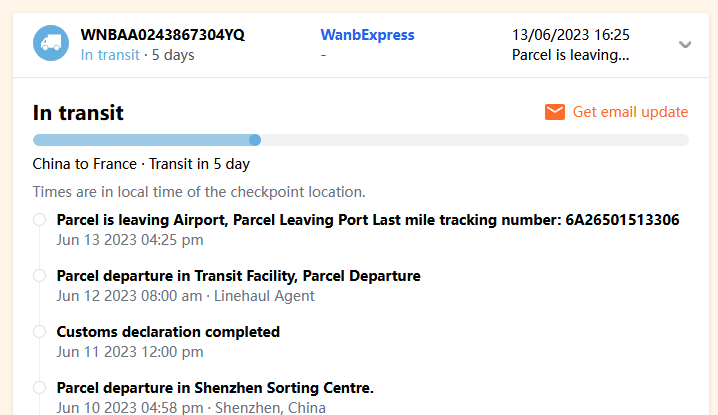
Task: Click the China to France route text
Action: (141, 164)
